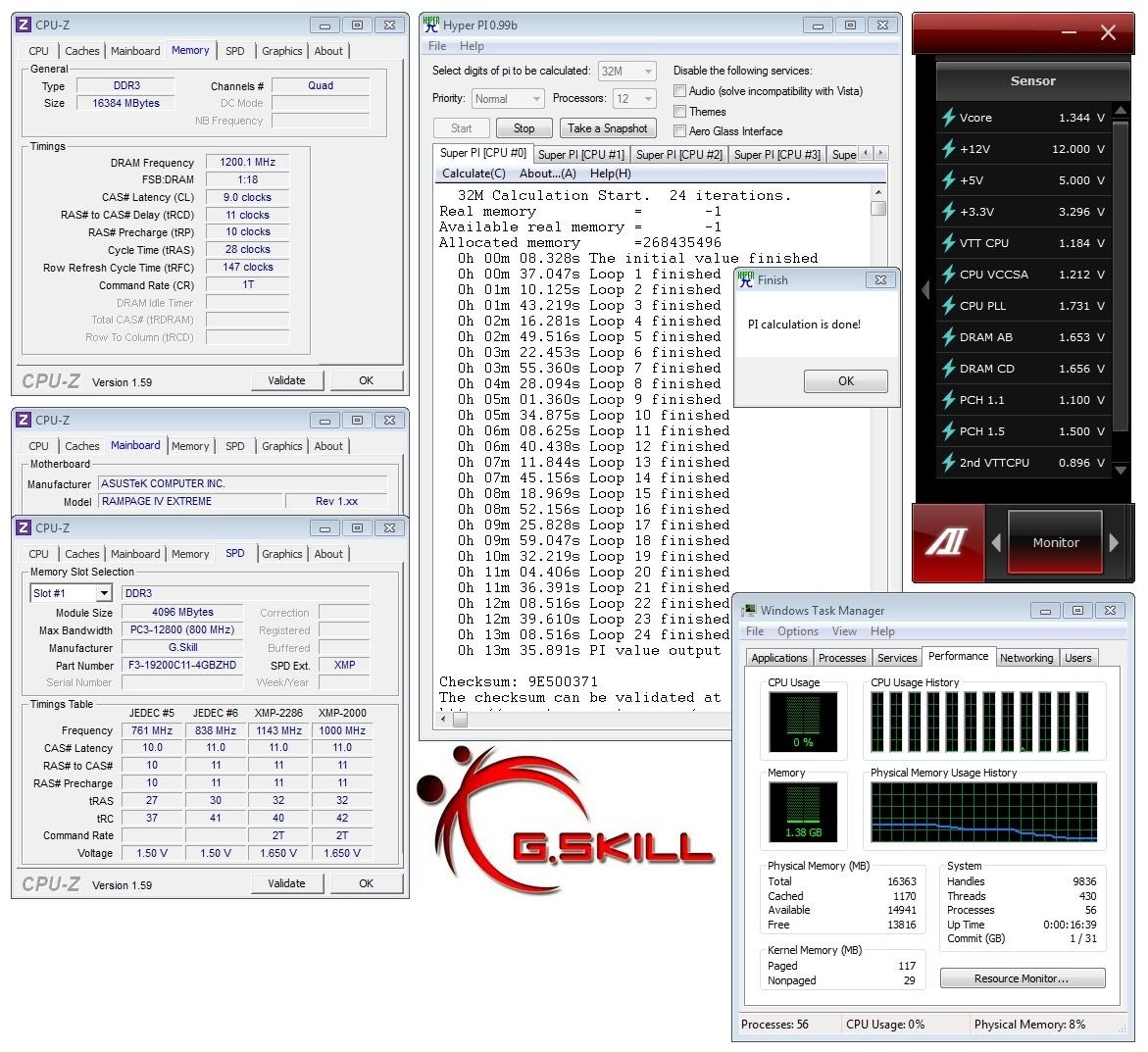This screenshot has height=1052, width=1148.
Task: Click the left arrow beside the Monitor button
Action: coord(996,542)
